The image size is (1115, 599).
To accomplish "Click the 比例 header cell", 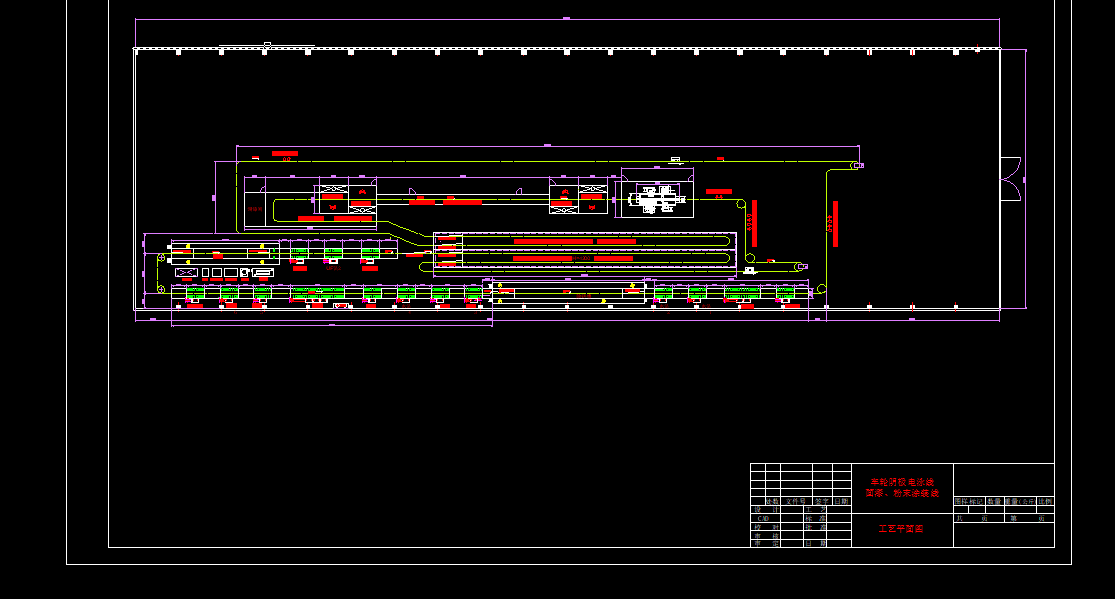I will point(1045,501).
